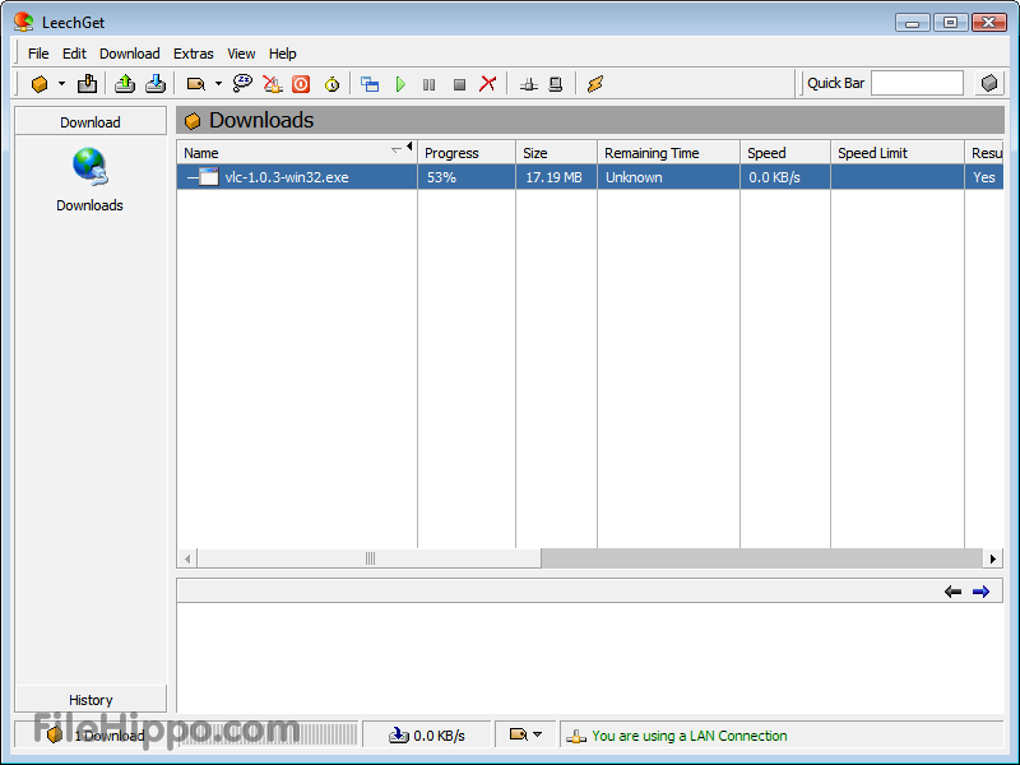This screenshot has height=765, width=1020.
Task: Sort by the Name column header
Action: [297, 153]
